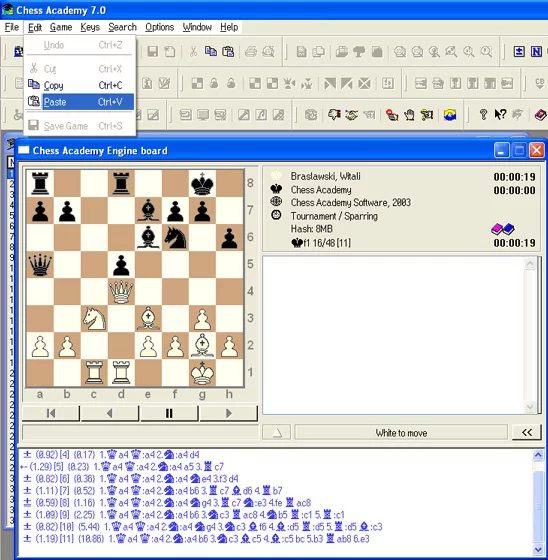Click the question mark help icon
Viewport: 548px width, 560px height.
coord(483,115)
